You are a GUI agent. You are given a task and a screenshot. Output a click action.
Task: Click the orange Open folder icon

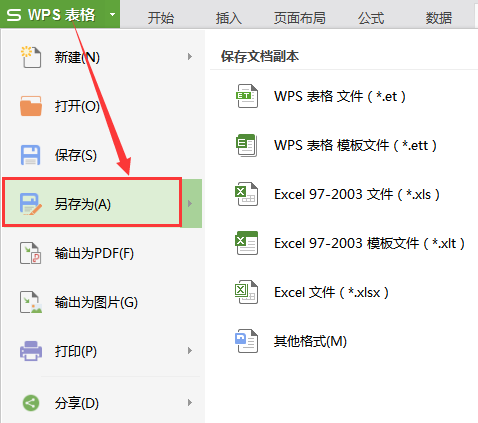[x=31, y=106]
